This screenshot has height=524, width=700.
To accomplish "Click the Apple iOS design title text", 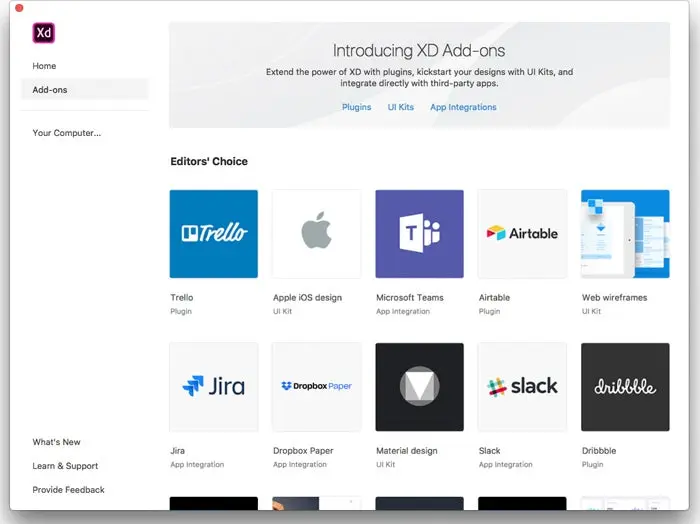I will coord(308,297).
